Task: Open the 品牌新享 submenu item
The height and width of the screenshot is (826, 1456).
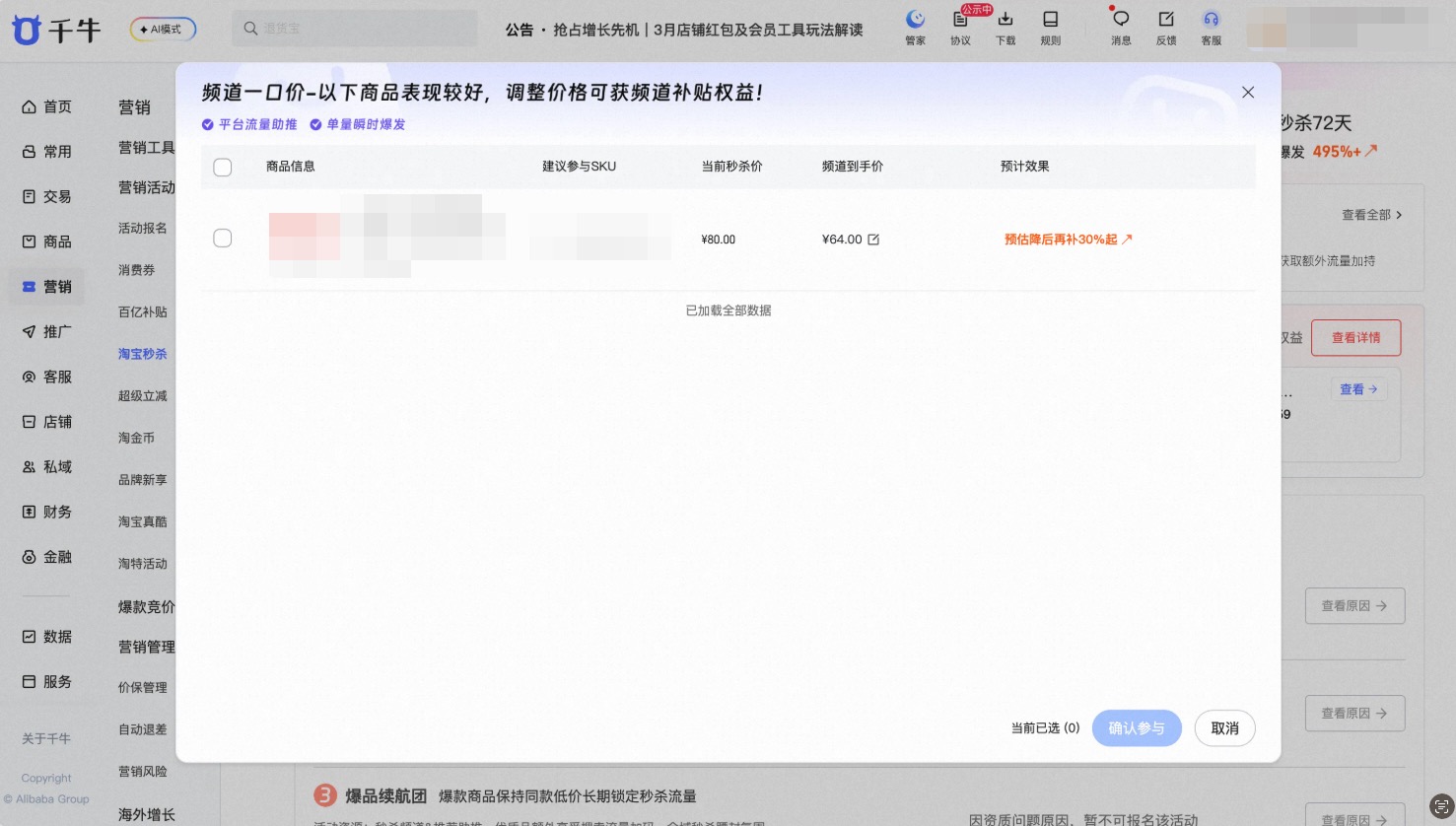Action: coord(143,480)
